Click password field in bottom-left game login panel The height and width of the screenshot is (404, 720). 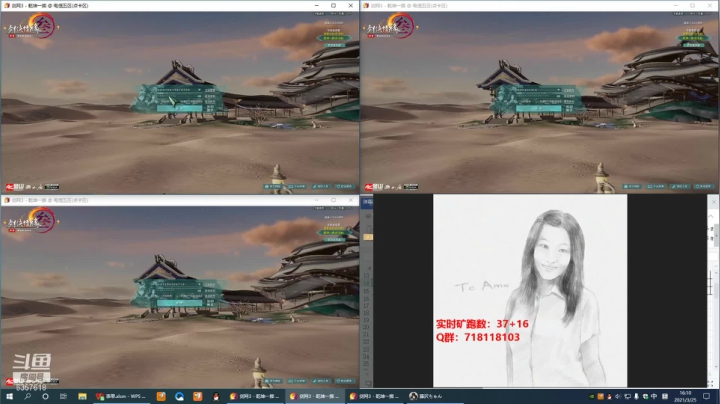(x=180, y=291)
